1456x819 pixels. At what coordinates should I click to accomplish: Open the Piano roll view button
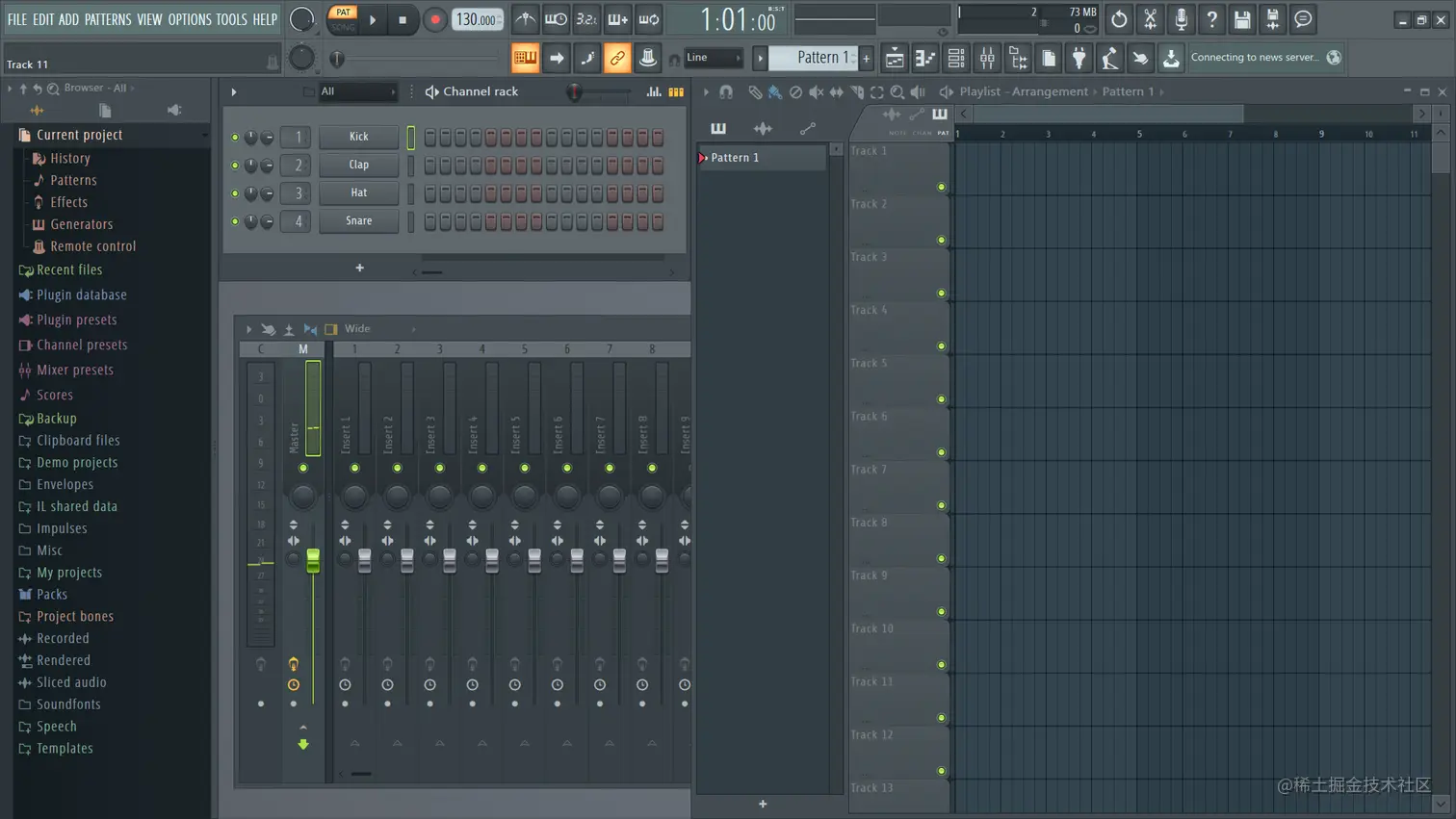tap(925, 58)
